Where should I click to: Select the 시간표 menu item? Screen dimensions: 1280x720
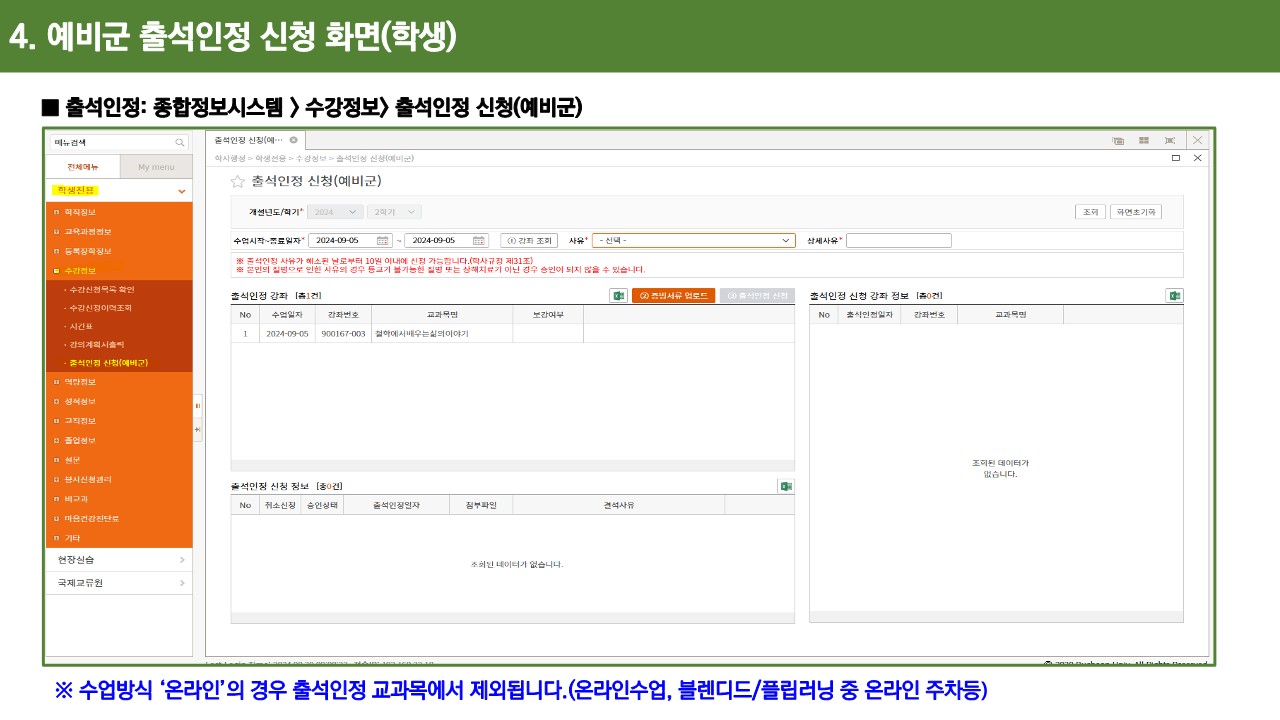pos(80,326)
